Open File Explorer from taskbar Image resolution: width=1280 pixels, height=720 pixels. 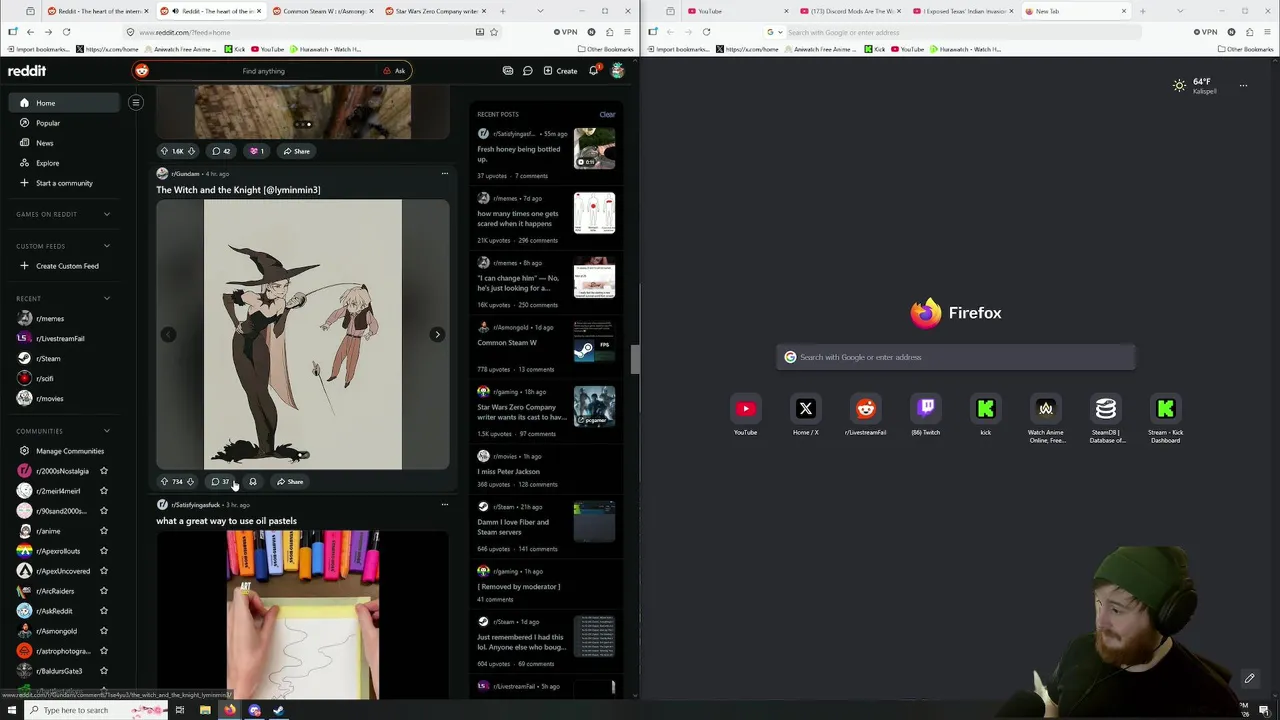[x=205, y=710]
